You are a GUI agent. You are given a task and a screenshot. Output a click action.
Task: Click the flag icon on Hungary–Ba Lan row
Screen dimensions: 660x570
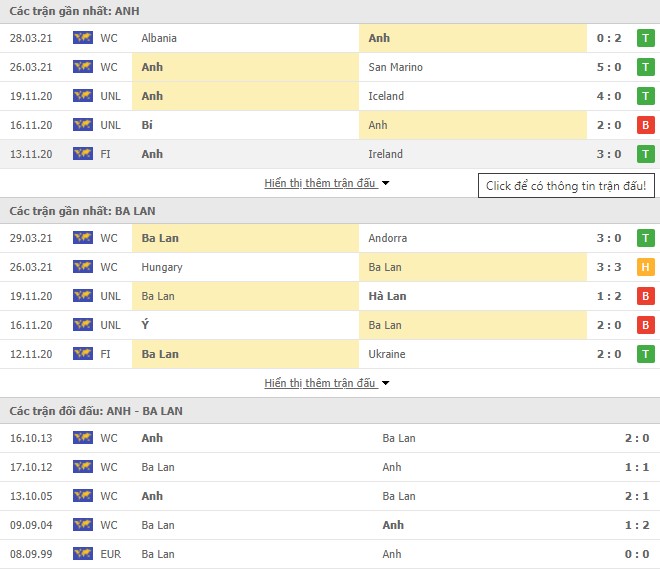(82, 267)
